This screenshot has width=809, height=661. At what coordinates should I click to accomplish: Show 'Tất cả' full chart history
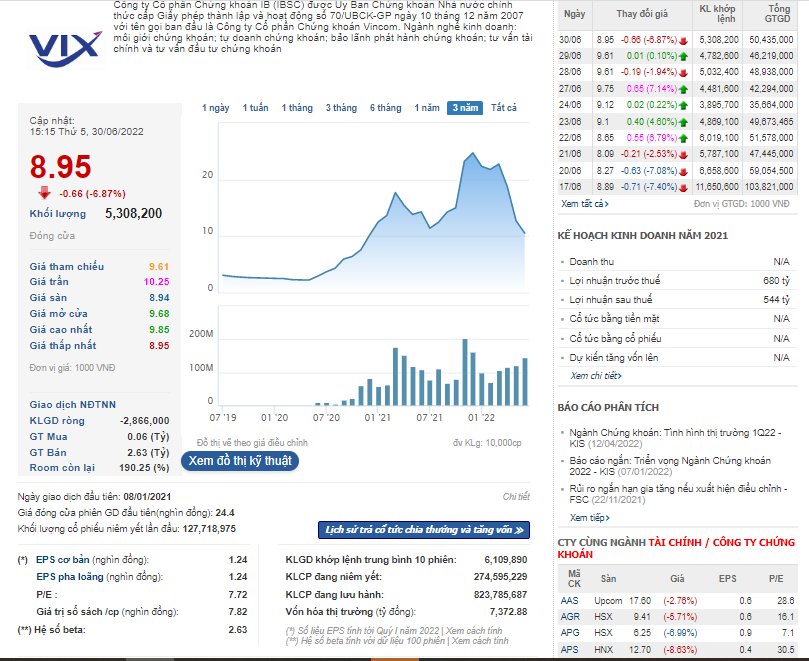point(504,108)
